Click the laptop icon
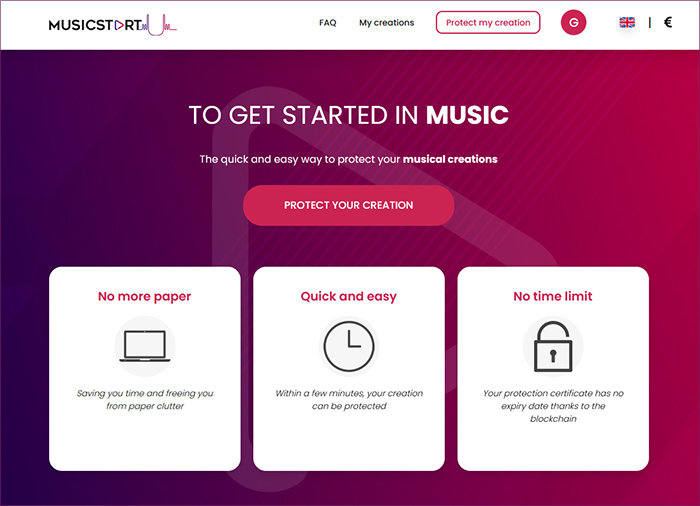 145,346
